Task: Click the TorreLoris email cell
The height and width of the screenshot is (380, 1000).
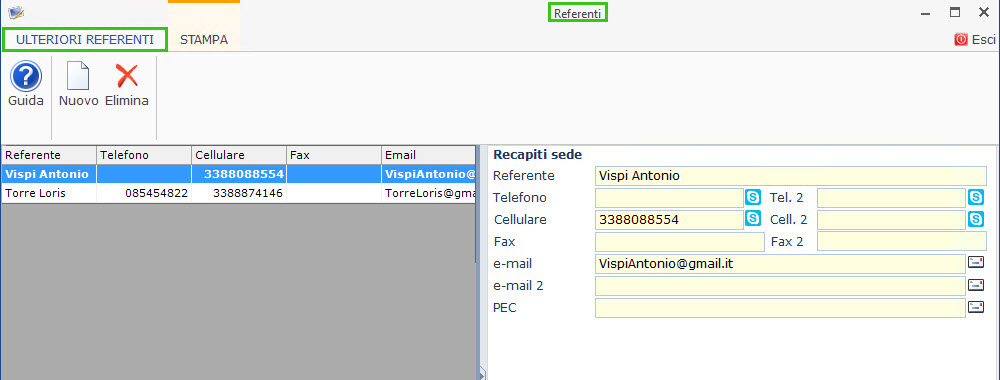Action: (x=429, y=193)
